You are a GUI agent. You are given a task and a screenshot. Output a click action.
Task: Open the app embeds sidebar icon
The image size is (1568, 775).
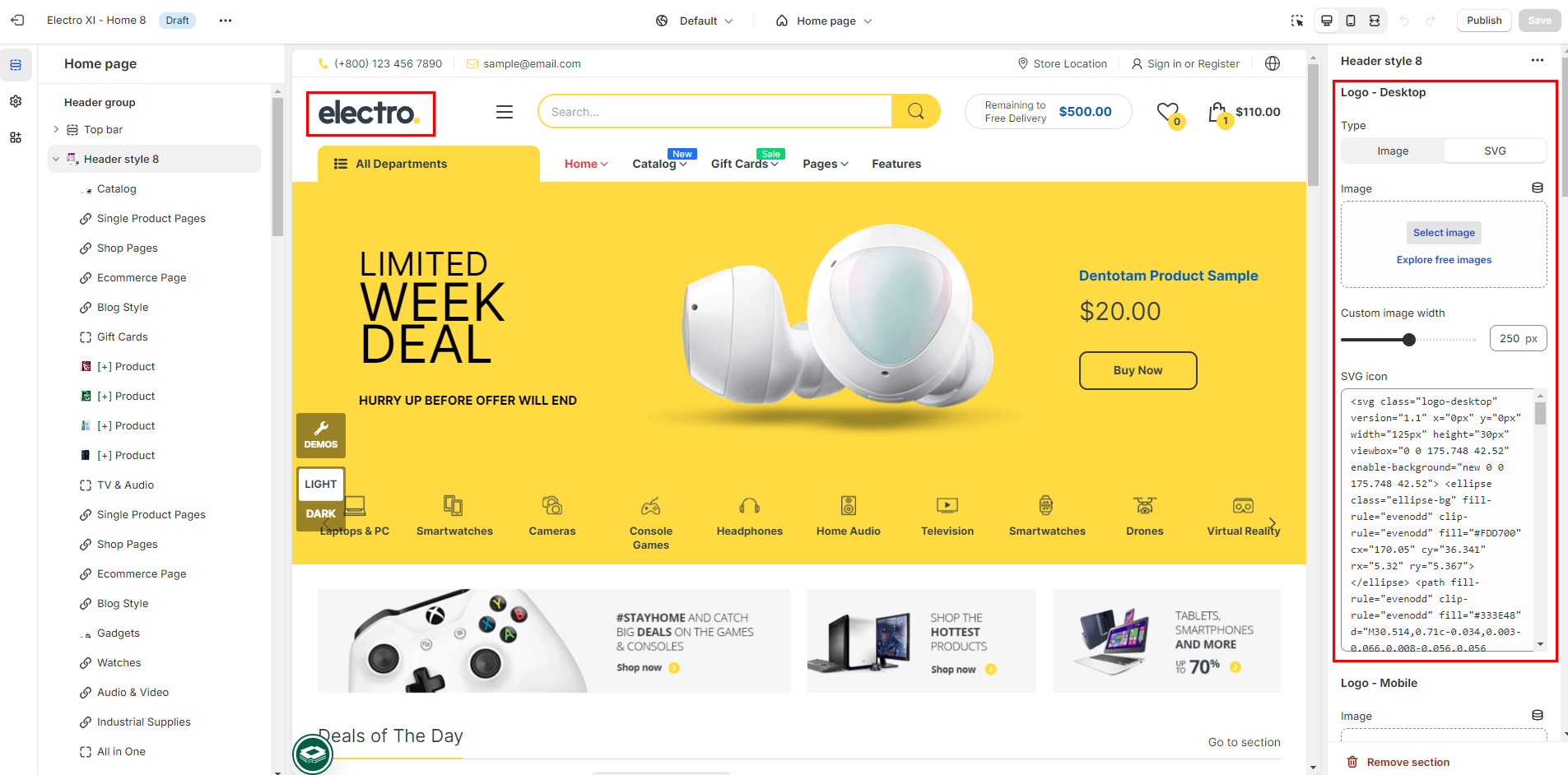click(x=16, y=137)
